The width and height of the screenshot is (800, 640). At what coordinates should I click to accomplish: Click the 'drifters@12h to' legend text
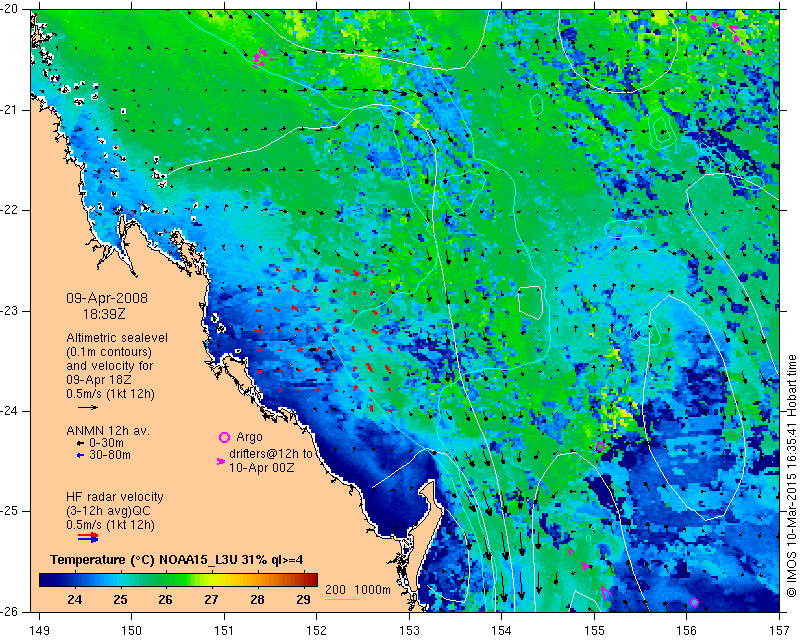270,454
